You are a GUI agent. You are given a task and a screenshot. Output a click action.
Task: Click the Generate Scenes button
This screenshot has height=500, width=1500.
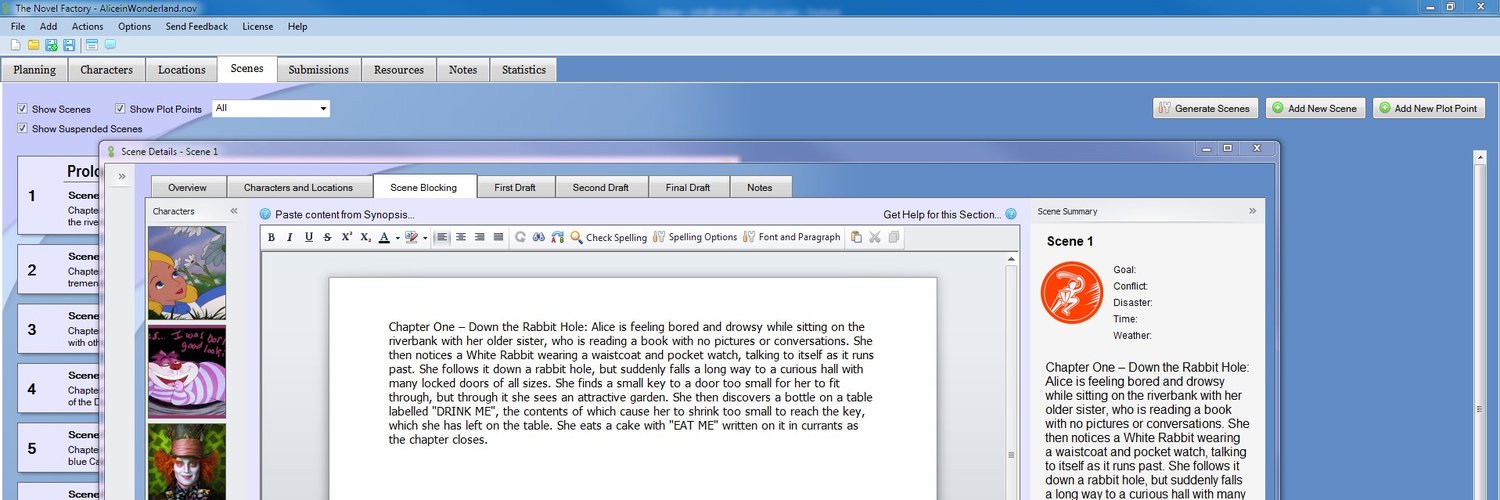(1205, 108)
